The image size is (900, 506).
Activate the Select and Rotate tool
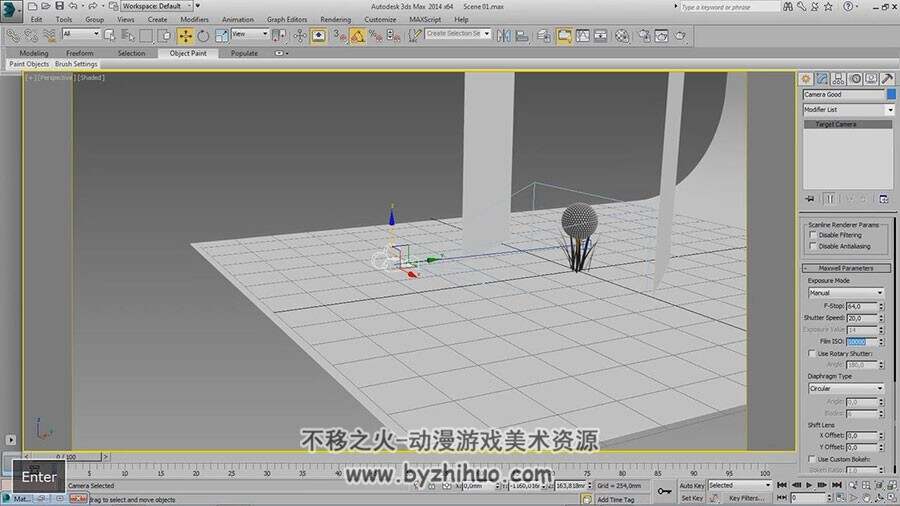(x=203, y=36)
